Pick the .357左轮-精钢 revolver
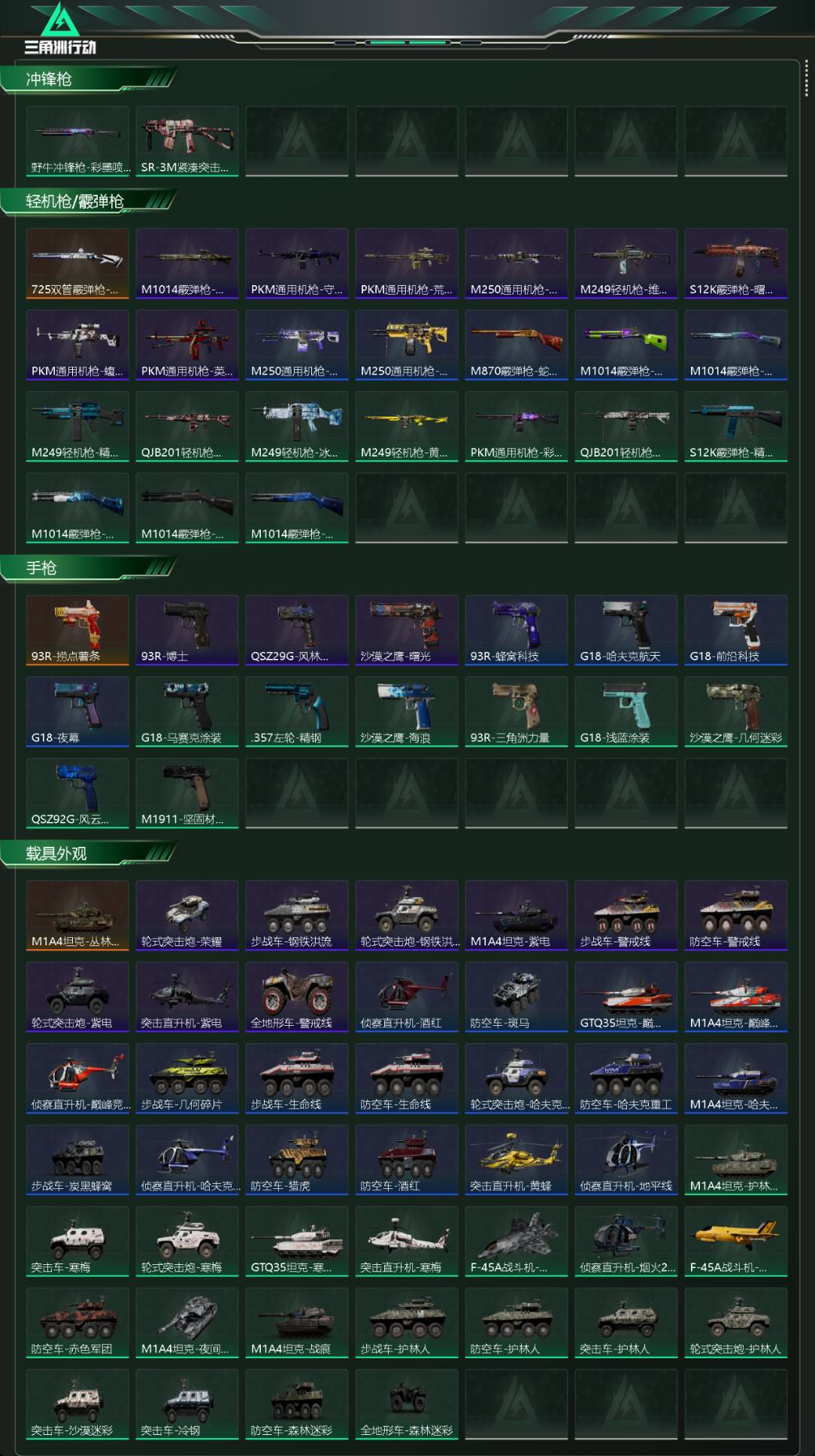 (297, 711)
